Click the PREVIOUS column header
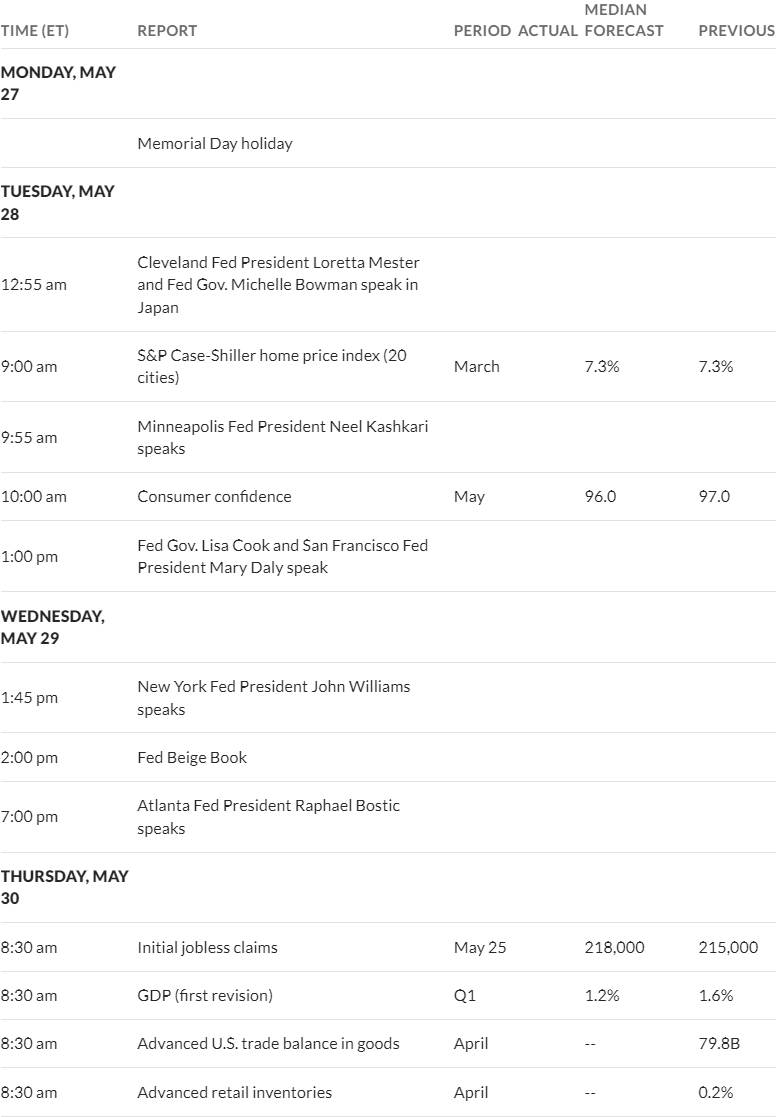 pyautogui.click(x=736, y=31)
